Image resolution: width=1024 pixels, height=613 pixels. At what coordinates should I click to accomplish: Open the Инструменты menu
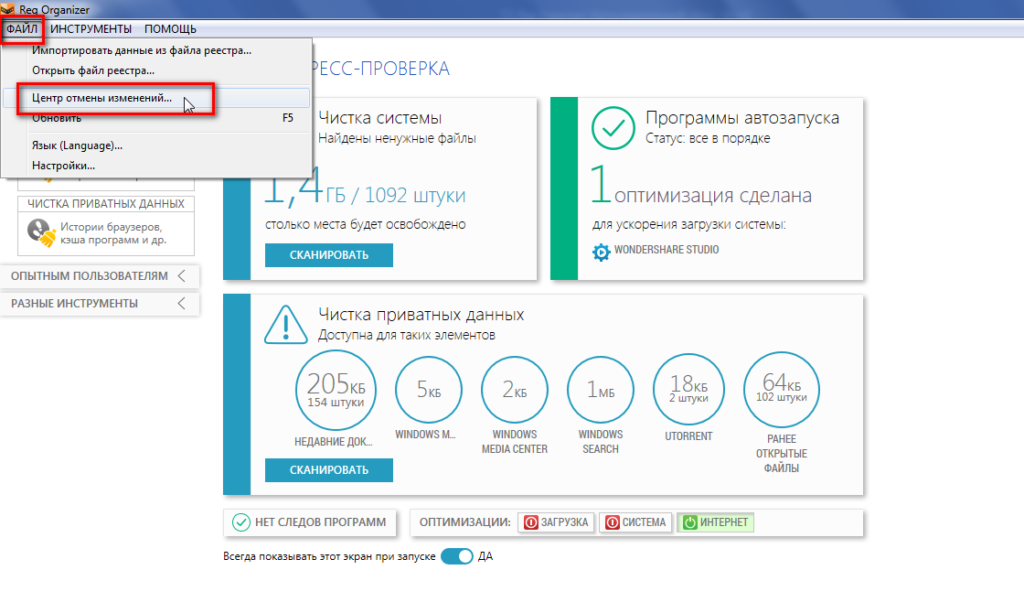[x=91, y=29]
